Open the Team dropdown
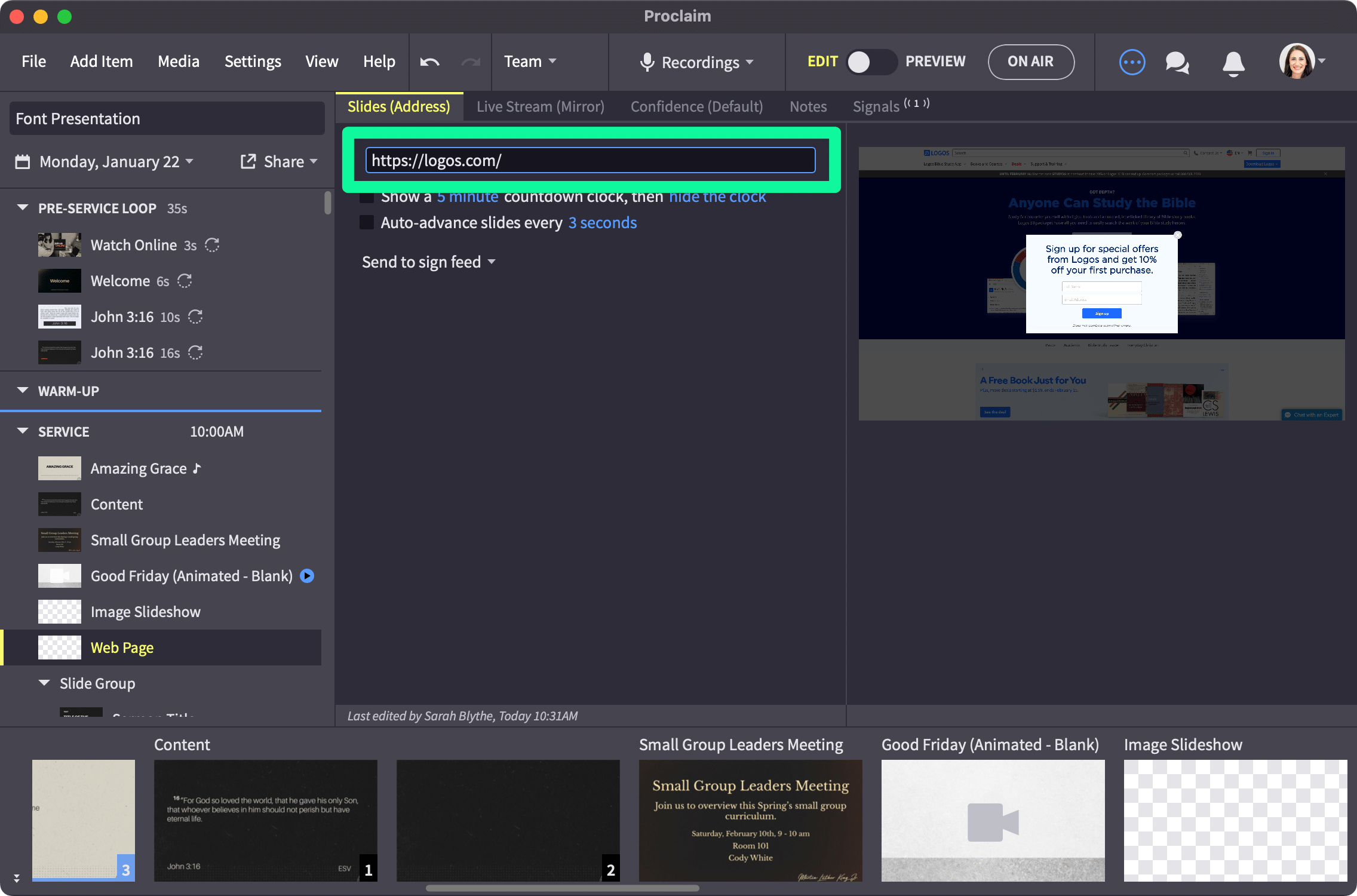 click(x=530, y=62)
